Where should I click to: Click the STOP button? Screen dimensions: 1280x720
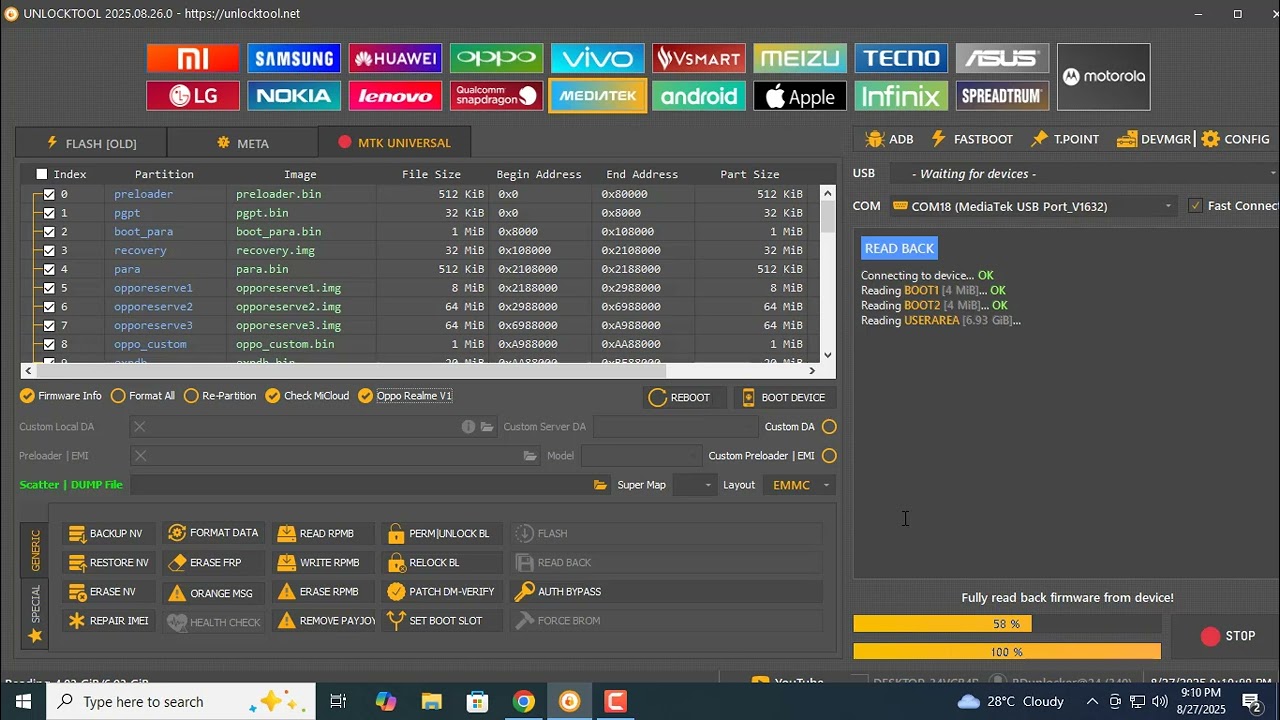1228,636
